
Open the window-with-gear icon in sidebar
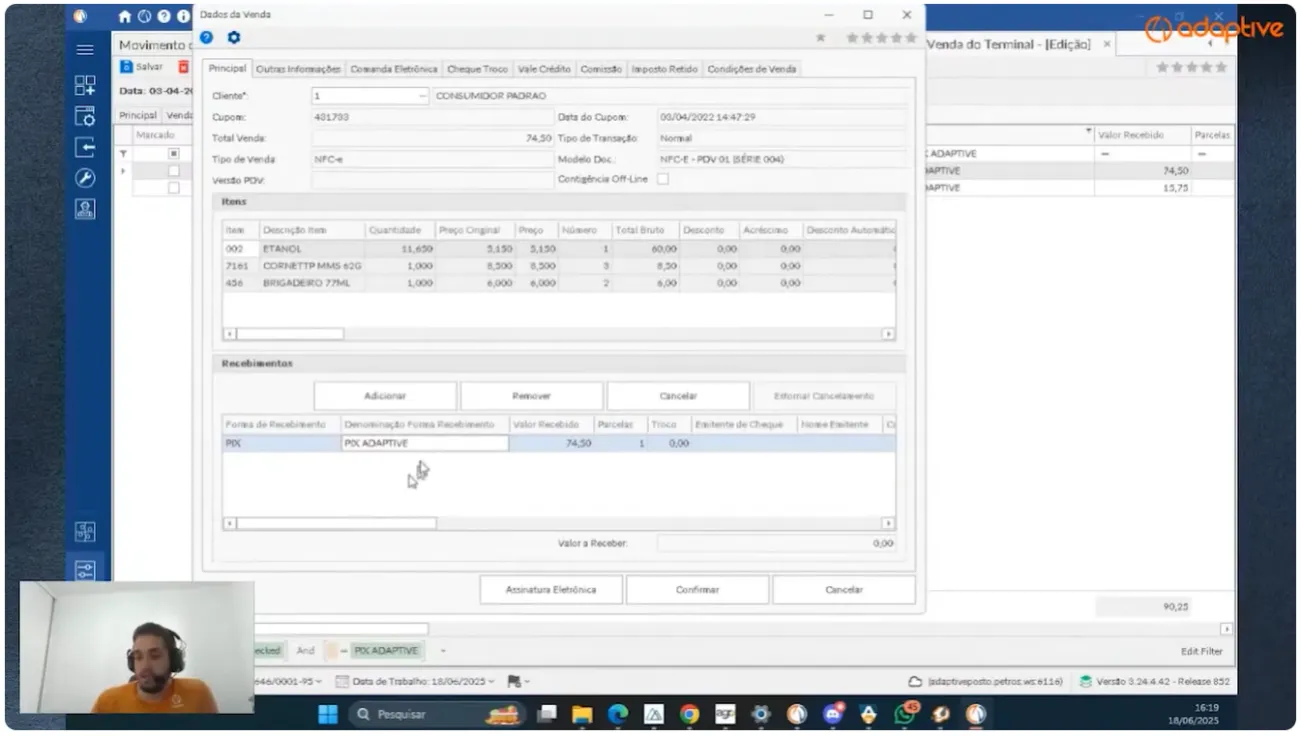[85, 116]
